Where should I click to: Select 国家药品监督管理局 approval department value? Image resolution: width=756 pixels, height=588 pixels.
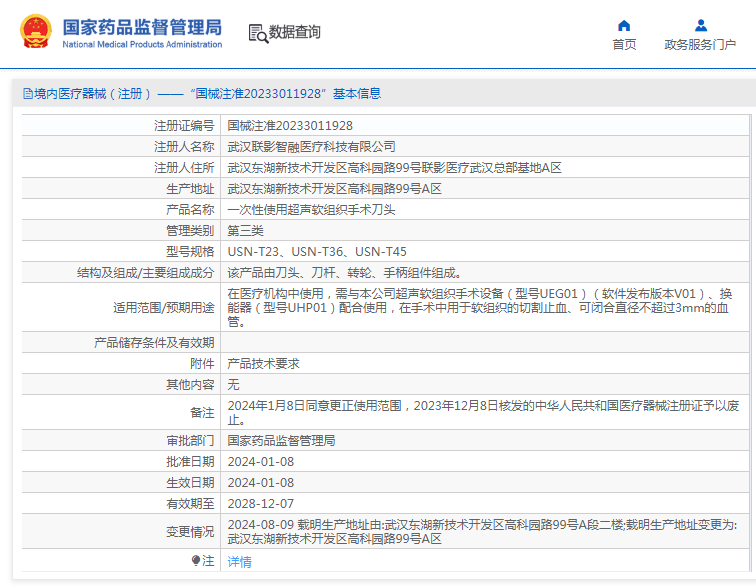pos(281,441)
